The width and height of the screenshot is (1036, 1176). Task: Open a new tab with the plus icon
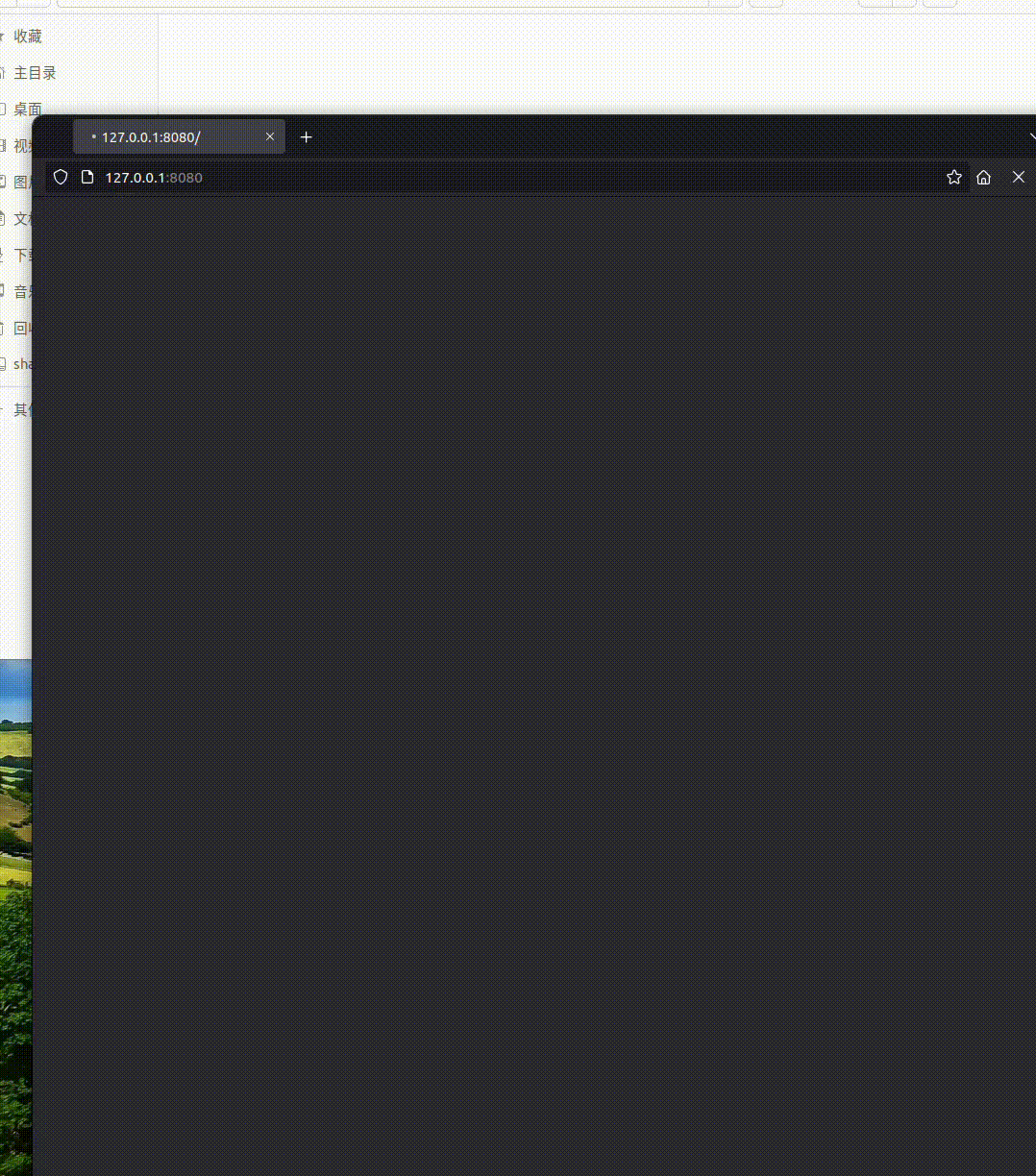[x=306, y=137]
